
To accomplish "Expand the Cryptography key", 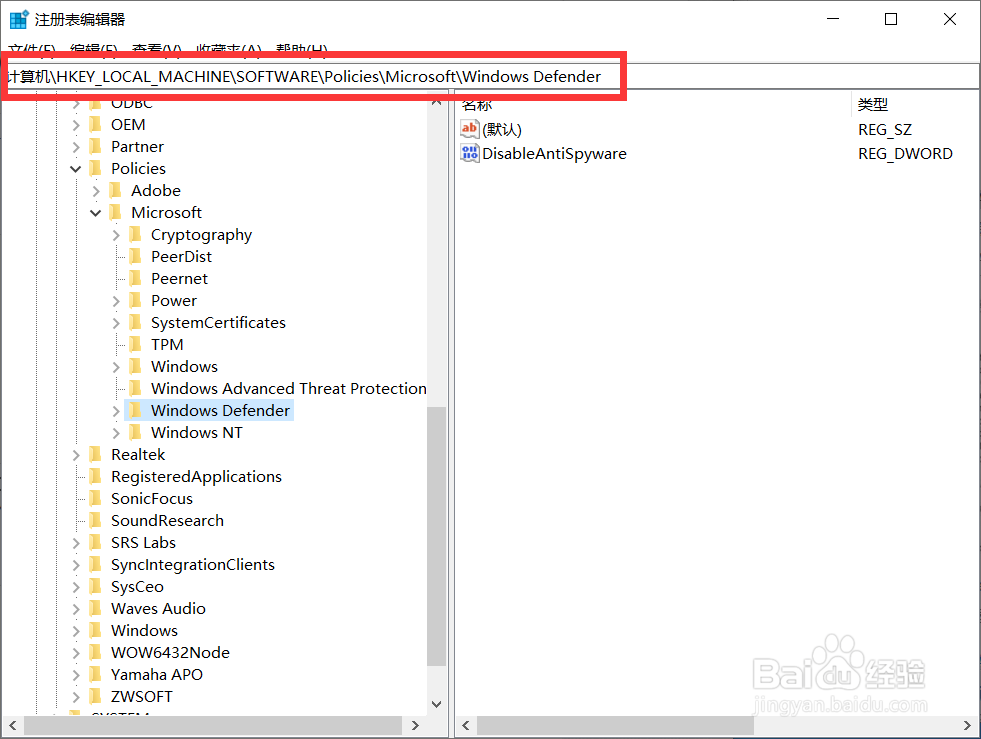I will pyautogui.click(x=116, y=235).
